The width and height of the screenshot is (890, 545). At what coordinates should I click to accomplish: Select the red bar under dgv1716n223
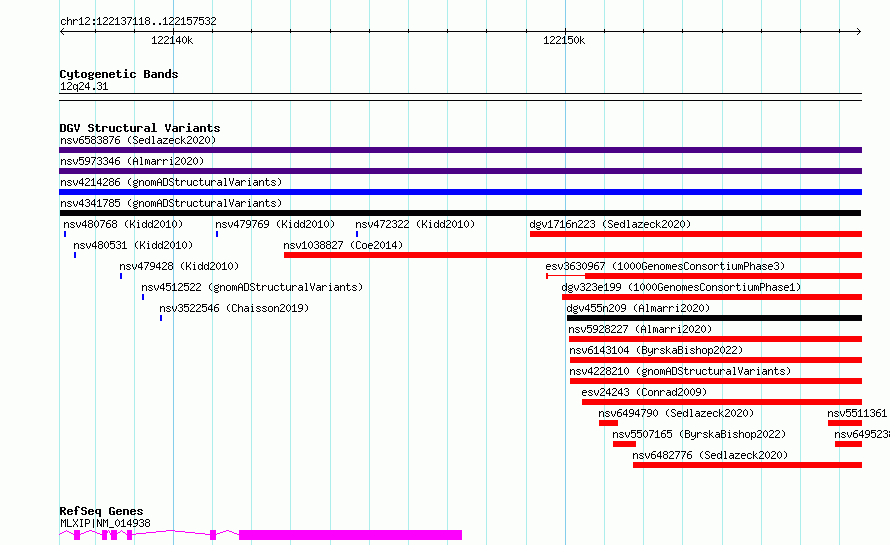tap(696, 234)
